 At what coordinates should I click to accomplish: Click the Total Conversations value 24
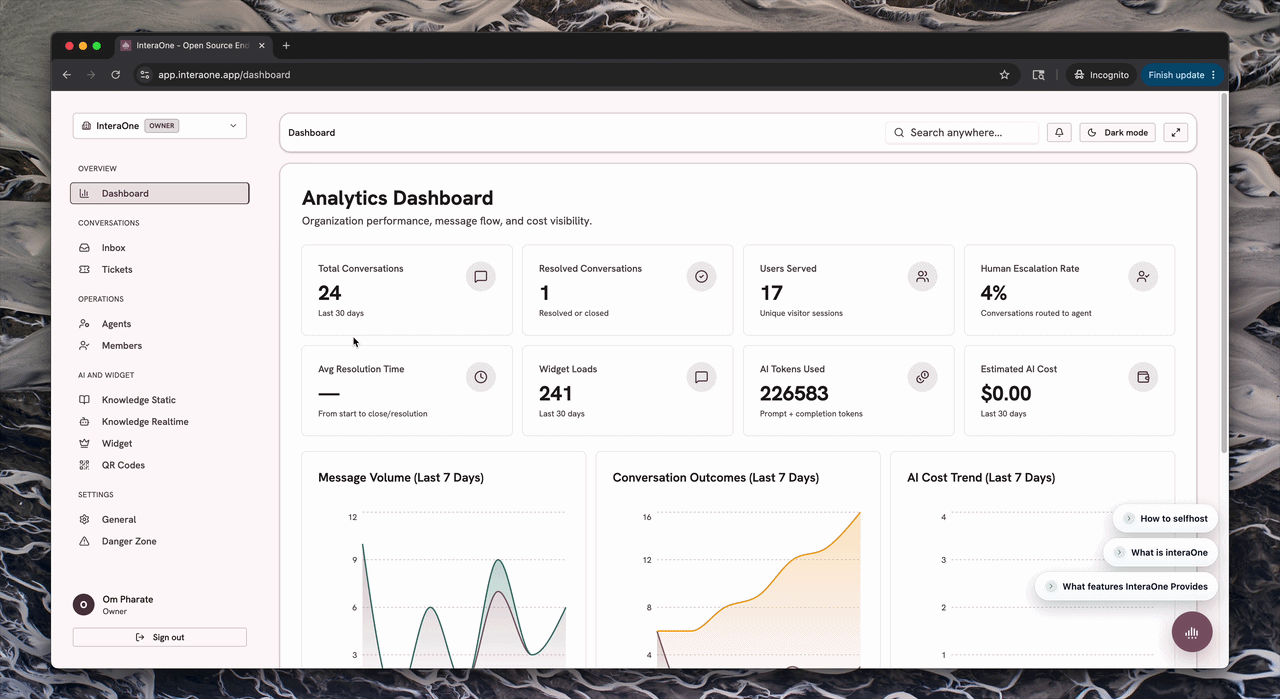pos(330,293)
